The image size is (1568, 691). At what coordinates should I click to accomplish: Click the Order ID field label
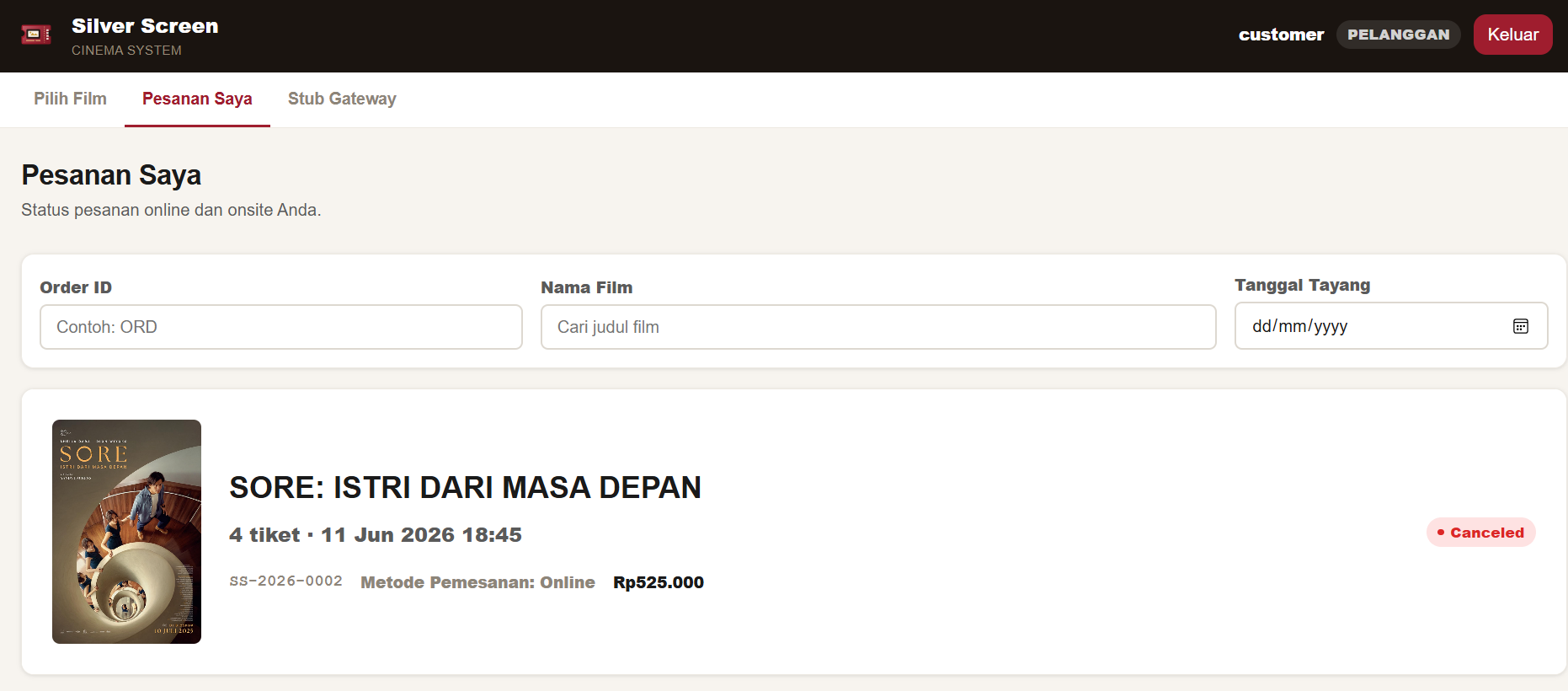point(76,287)
